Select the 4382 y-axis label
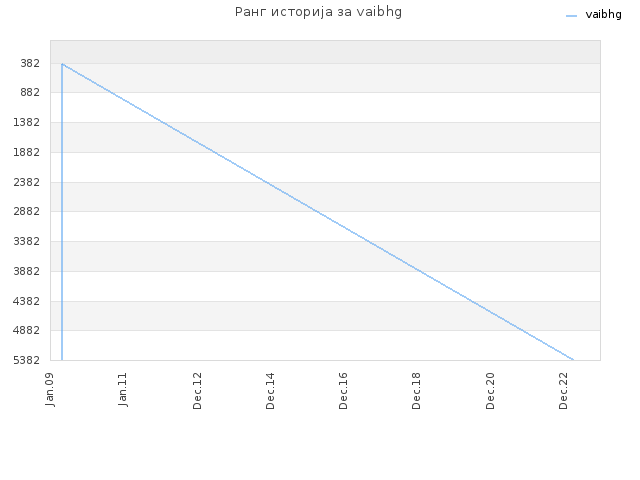 [x=27, y=301]
